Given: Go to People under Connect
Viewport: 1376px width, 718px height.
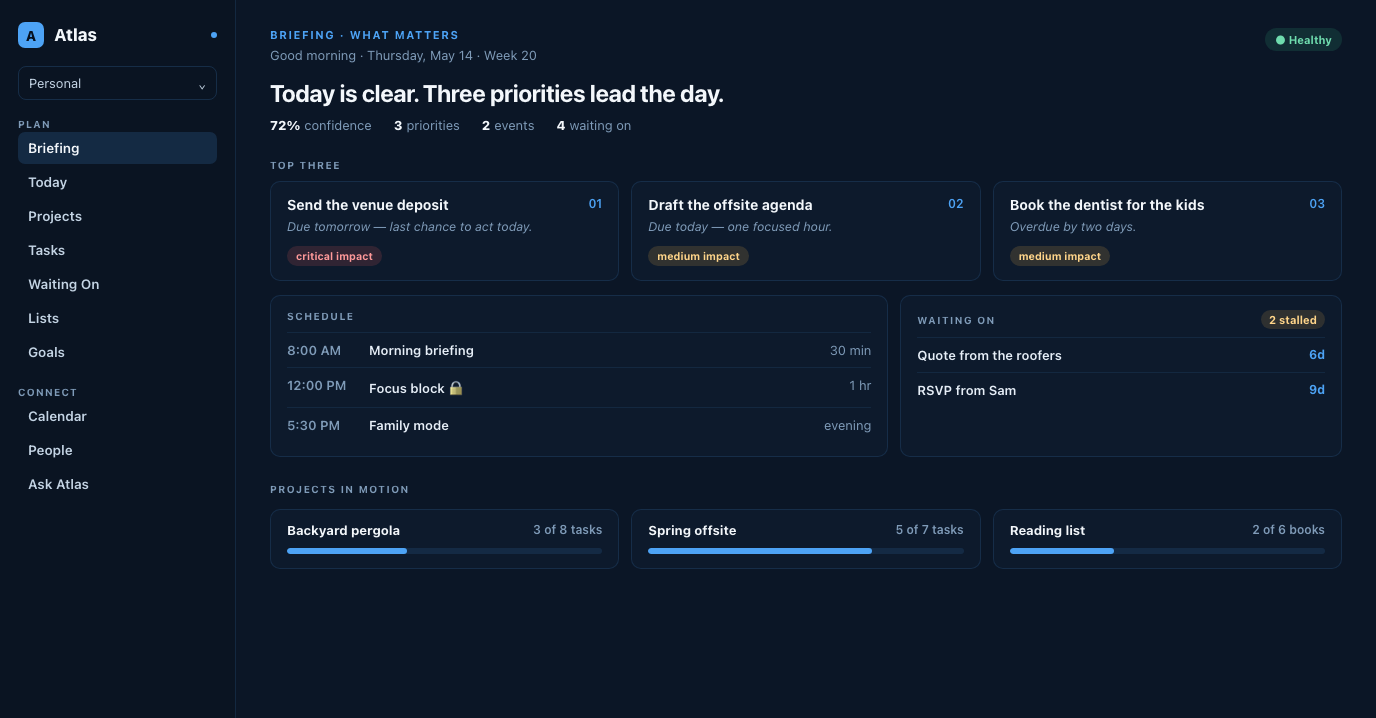Looking at the screenshot, I should [x=117, y=450].
